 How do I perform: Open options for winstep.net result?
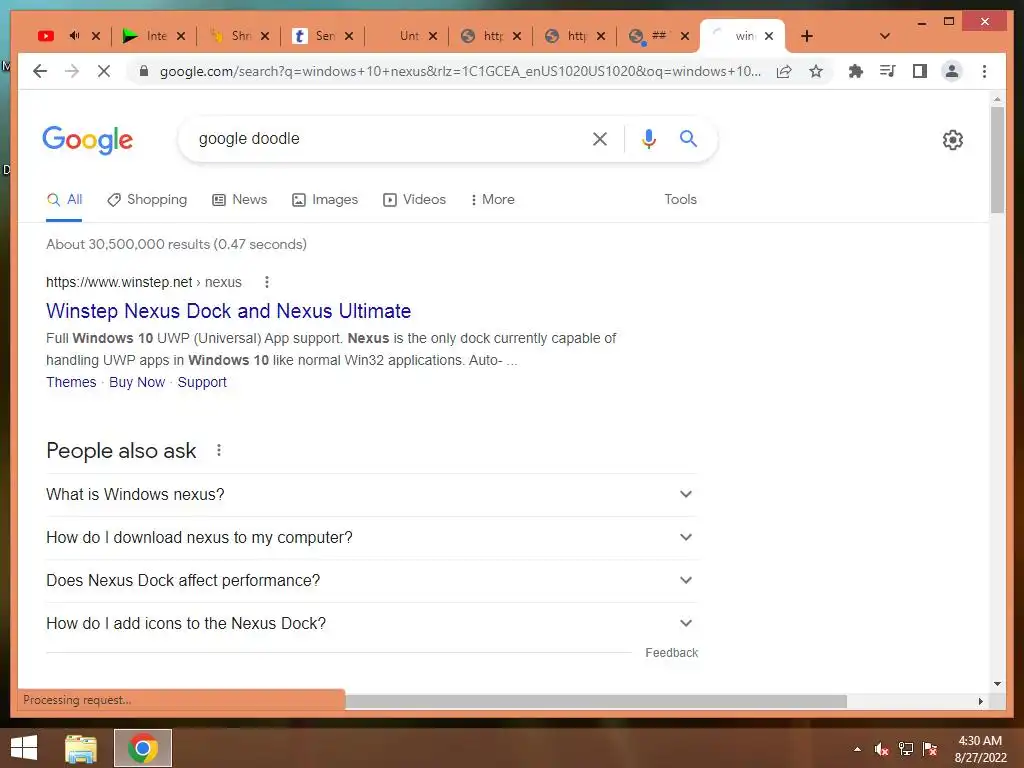[x=266, y=282]
